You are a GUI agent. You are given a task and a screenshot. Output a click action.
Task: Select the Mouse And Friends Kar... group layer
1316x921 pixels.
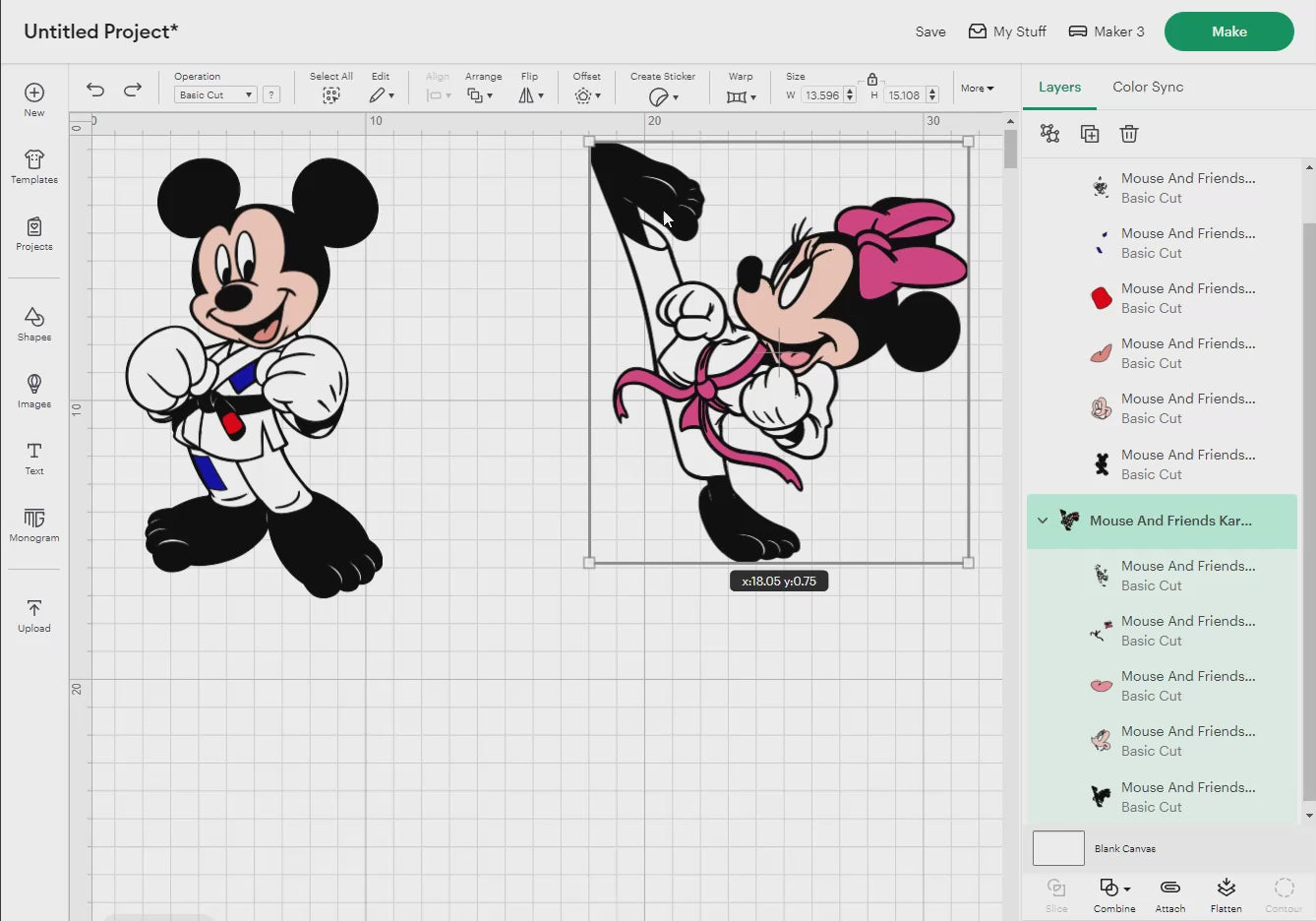coord(1163,521)
